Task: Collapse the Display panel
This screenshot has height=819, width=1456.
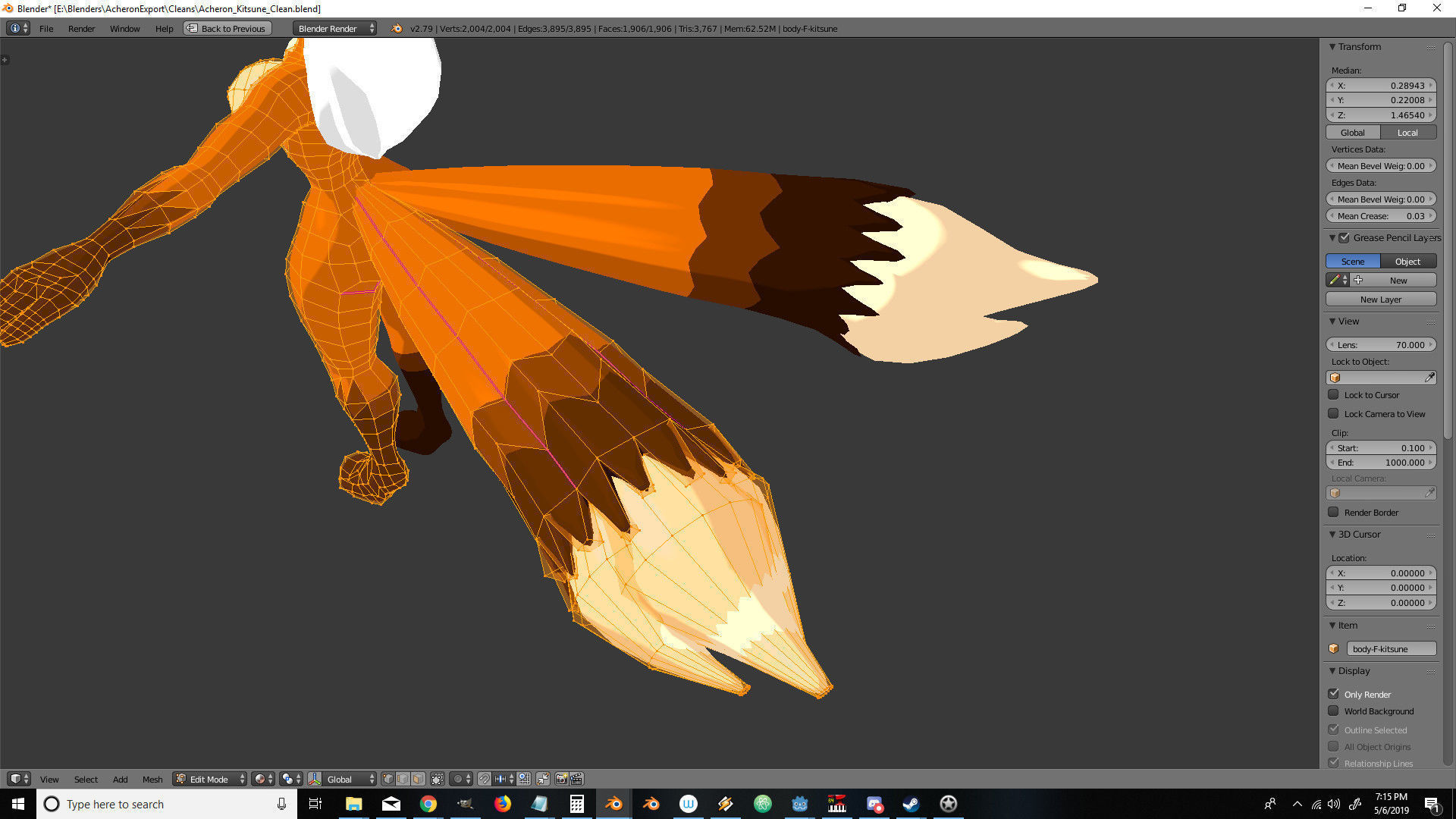Action: pyautogui.click(x=1332, y=670)
